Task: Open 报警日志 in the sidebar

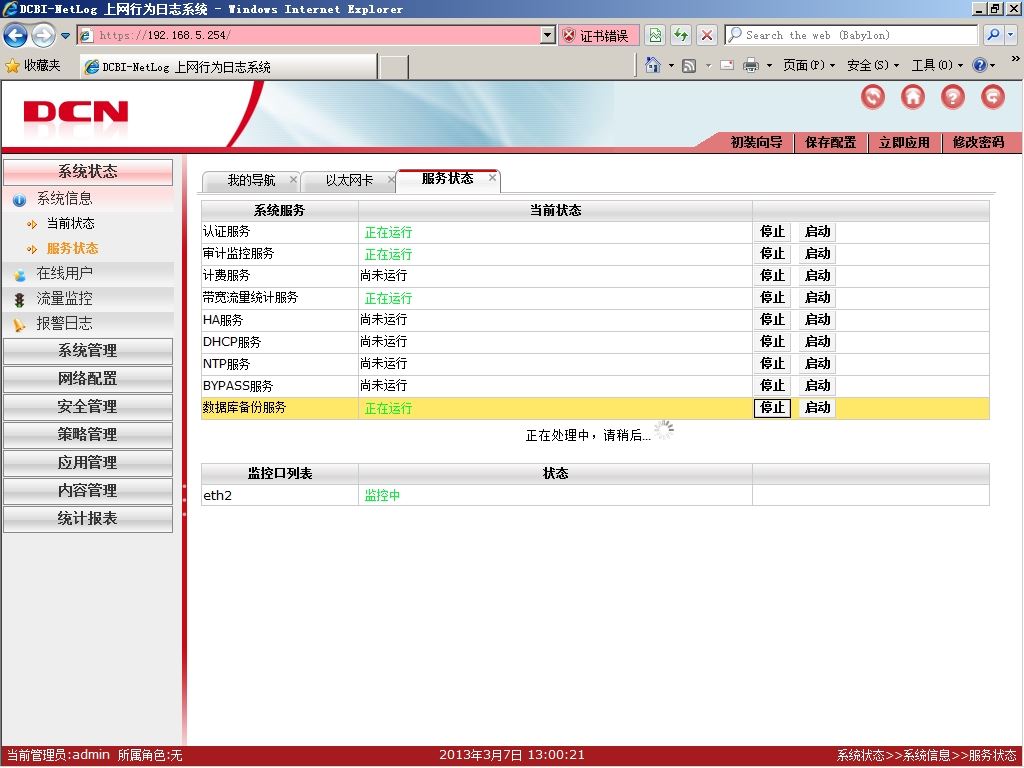Action: pos(64,324)
